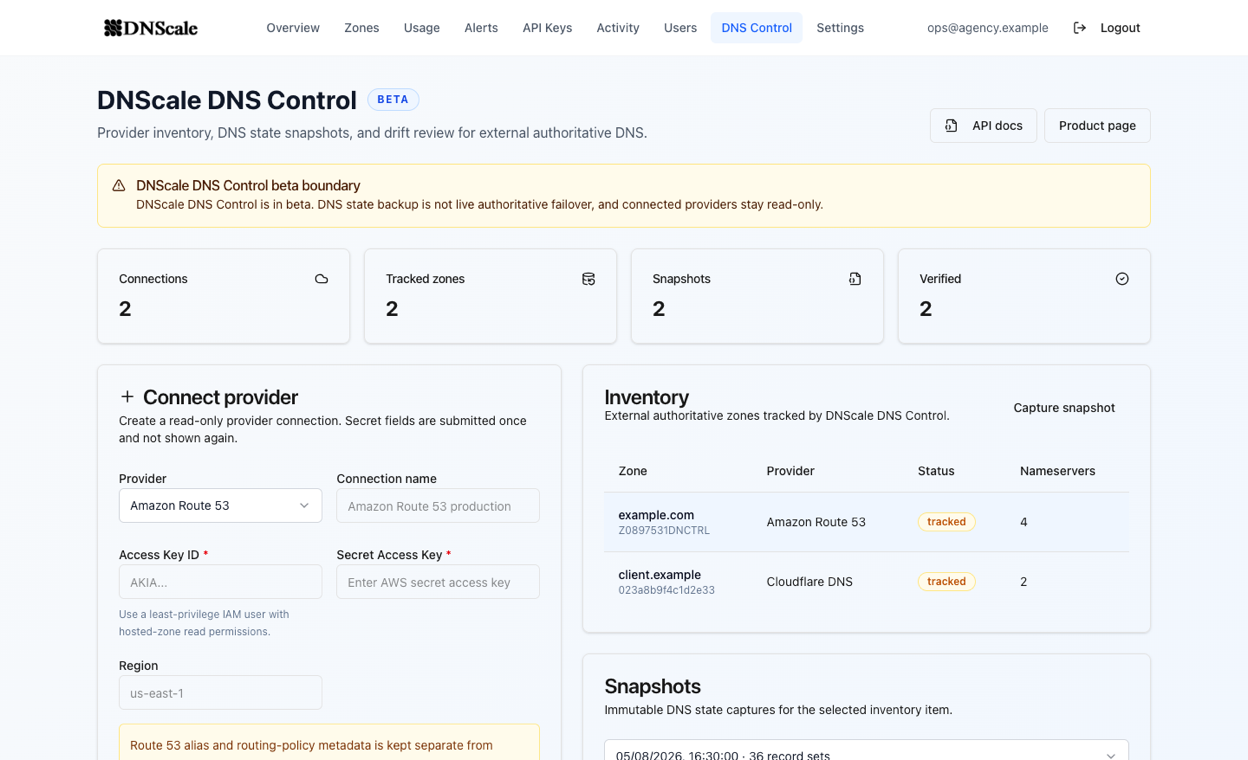
Task: Select the client.example zone row
Action: tap(866, 582)
